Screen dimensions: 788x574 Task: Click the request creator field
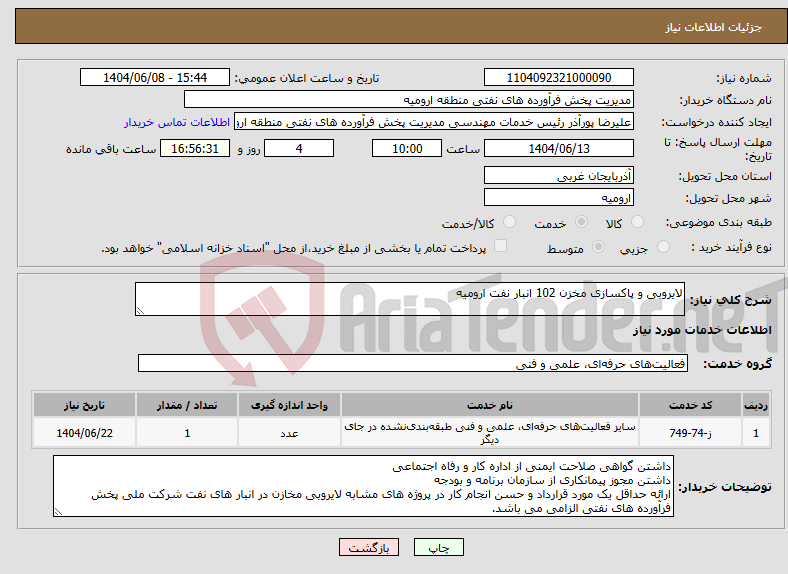(x=434, y=122)
